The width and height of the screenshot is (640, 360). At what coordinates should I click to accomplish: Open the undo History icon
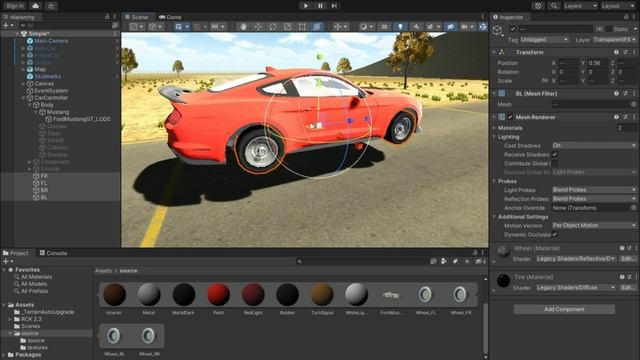pyautogui.click(x=538, y=6)
